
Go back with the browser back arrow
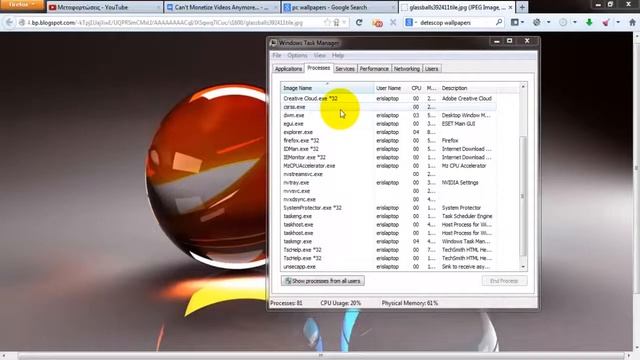[x=9, y=23]
